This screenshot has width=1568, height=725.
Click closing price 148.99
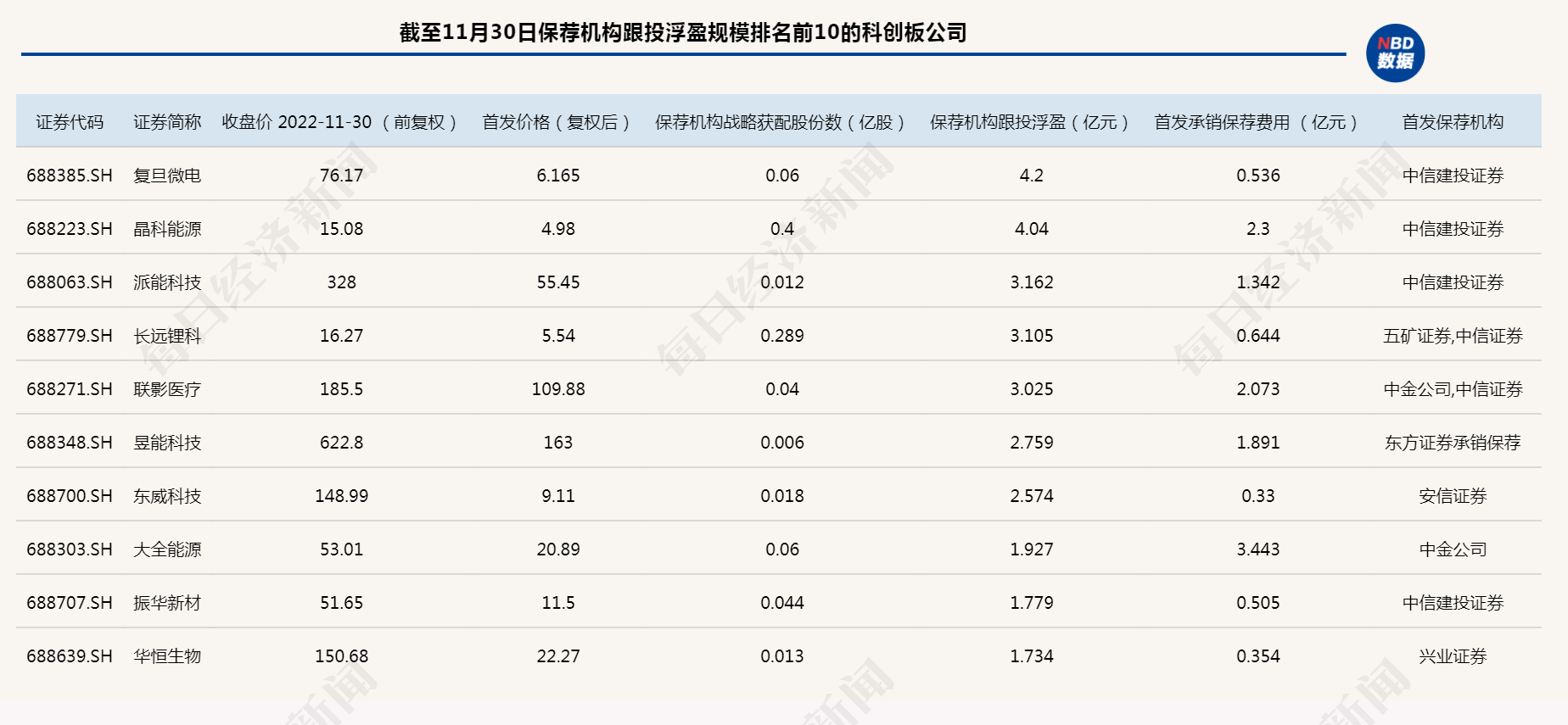coord(342,496)
